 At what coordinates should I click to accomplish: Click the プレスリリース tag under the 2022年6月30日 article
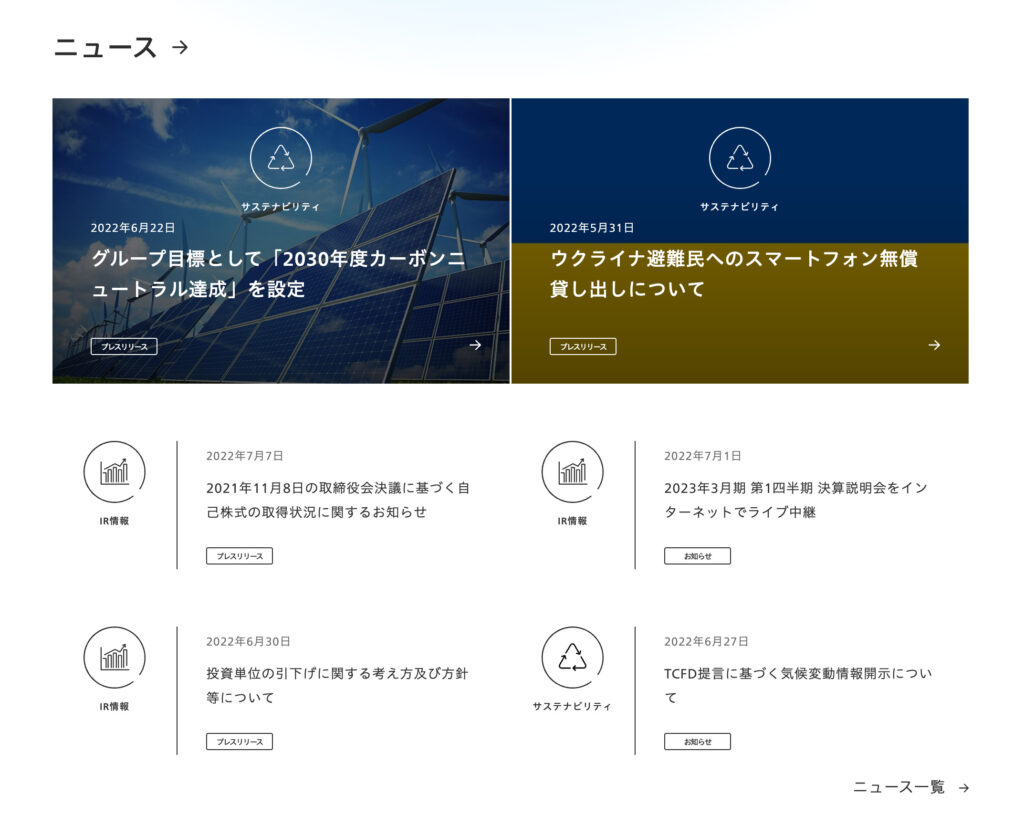(240, 741)
